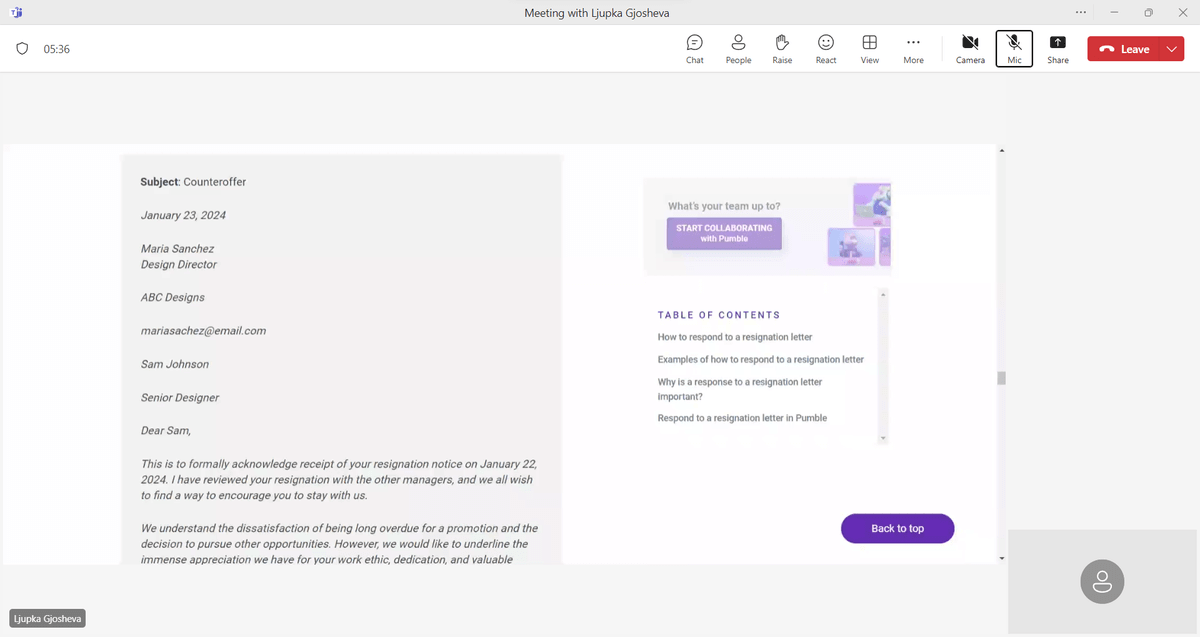The height and width of the screenshot is (637, 1200).
Task: Click the shield privacy icon
Action: click(x=22, y=49)
